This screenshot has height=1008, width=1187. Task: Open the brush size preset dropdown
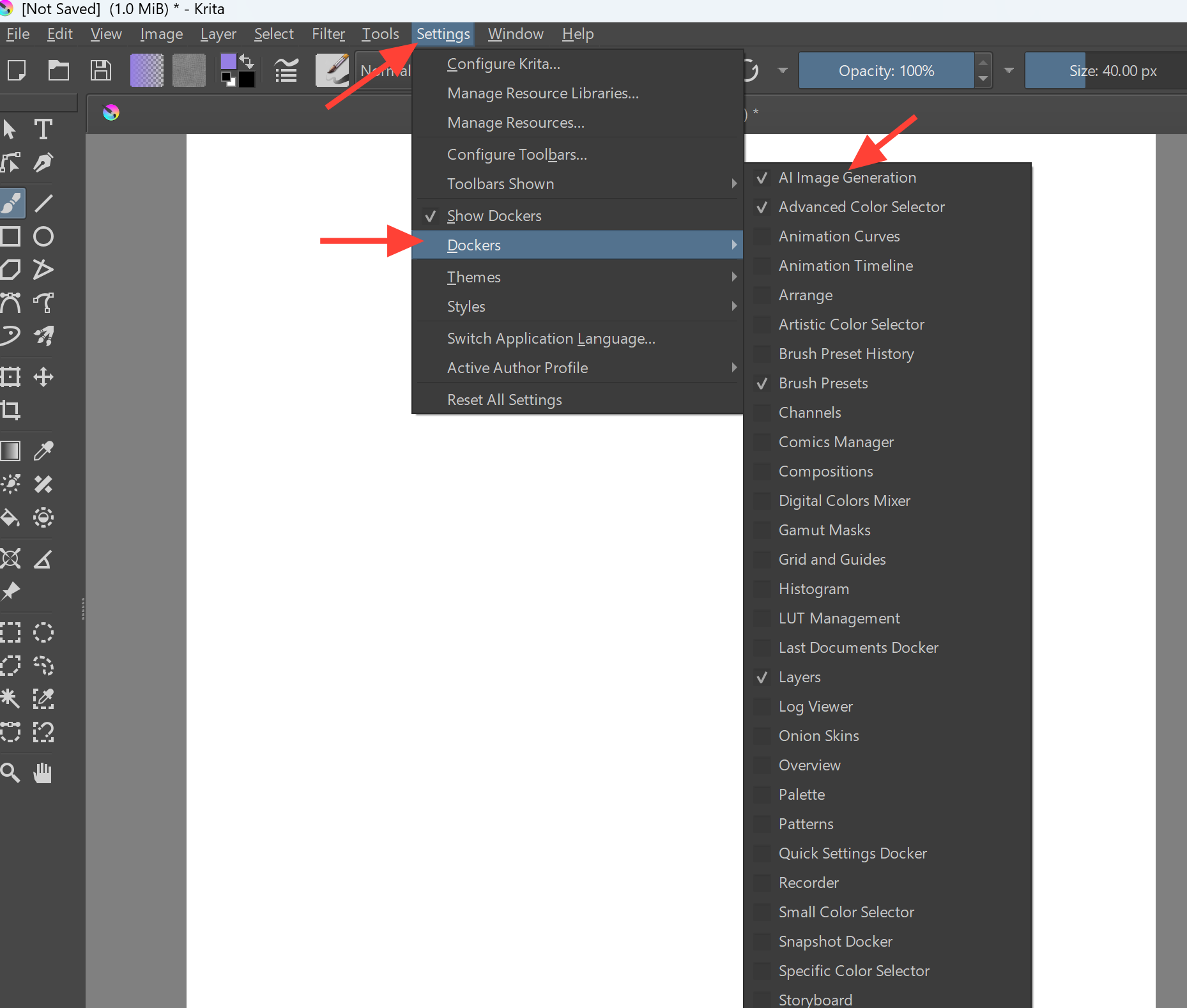[x=1007, y=70]
